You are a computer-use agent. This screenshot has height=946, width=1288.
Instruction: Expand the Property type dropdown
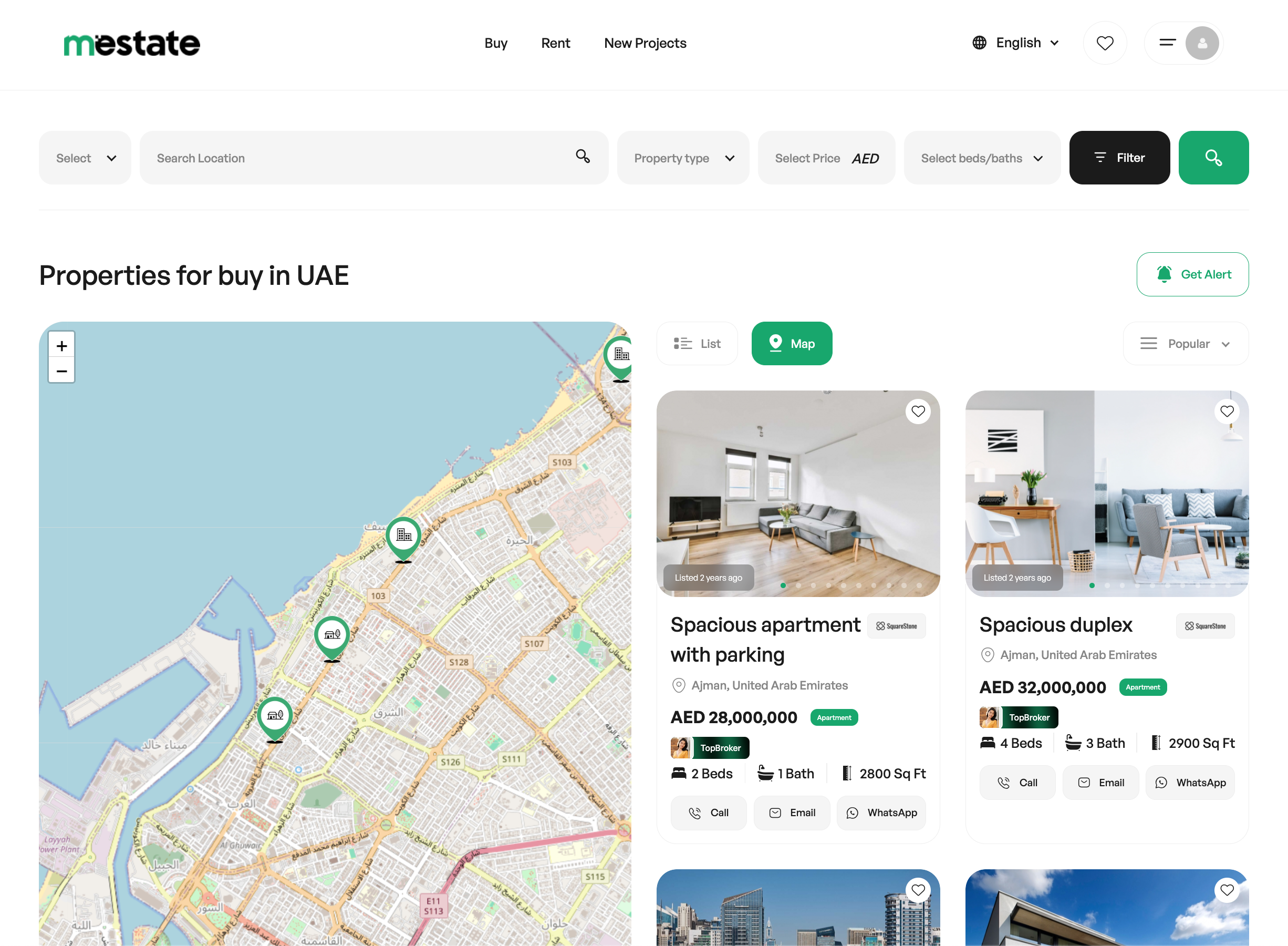pos(683,158)
